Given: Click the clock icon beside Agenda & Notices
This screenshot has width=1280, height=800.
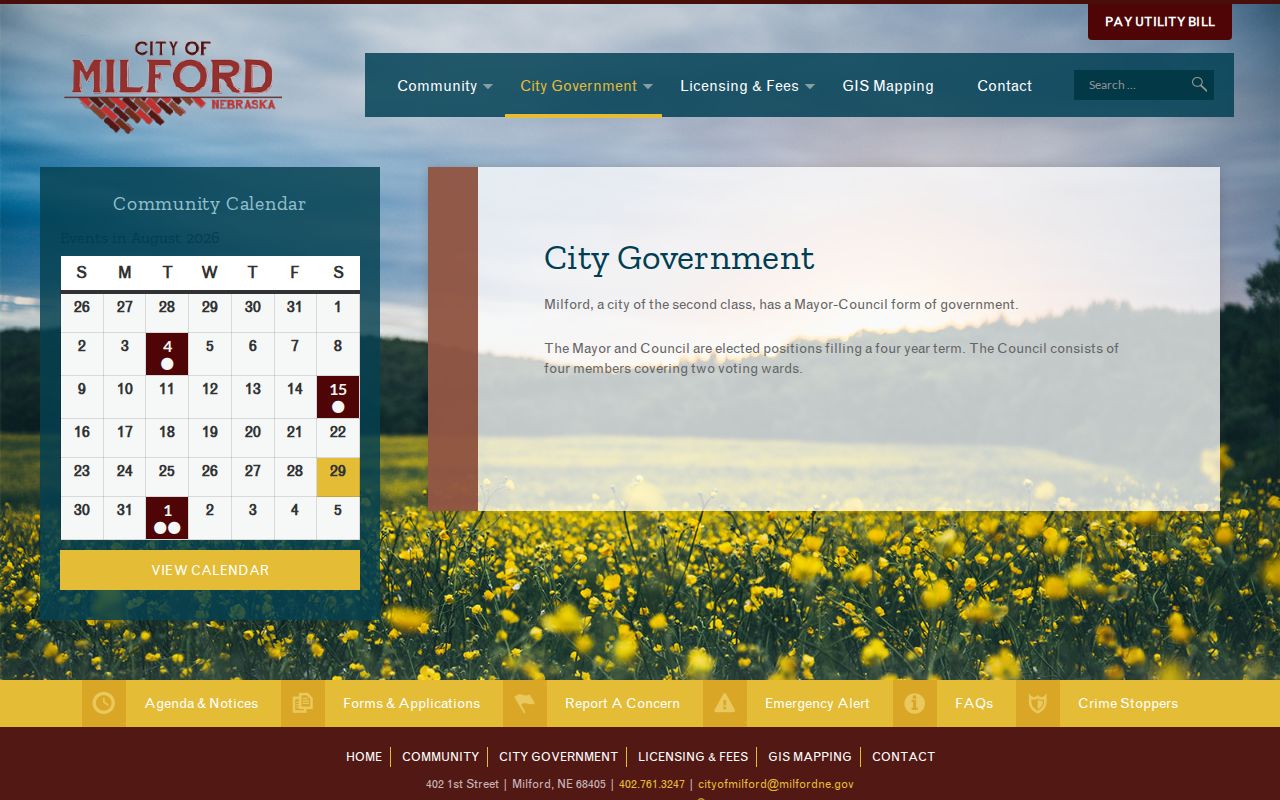Looking at the screenshot, I should point(104,703).
